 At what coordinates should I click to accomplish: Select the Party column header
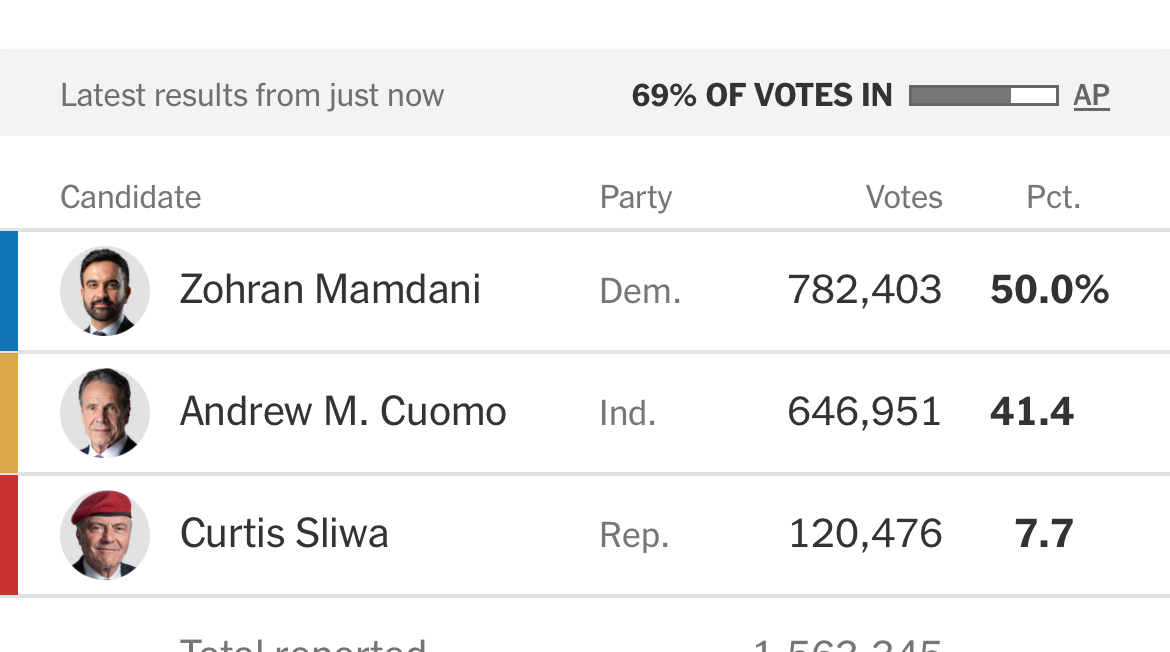click(636, 197)
